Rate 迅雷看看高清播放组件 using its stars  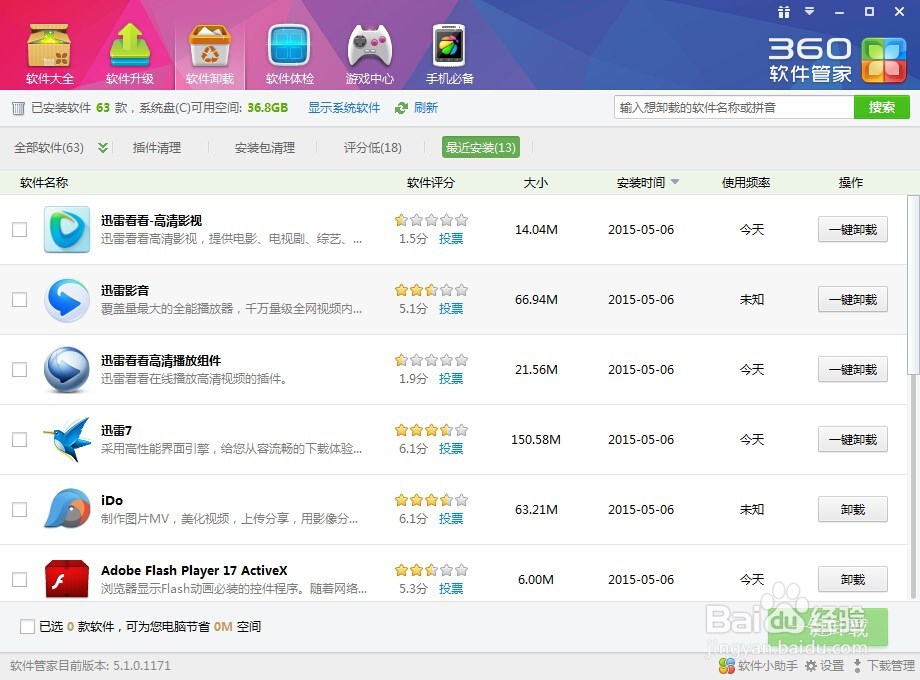pyautogui.click(x=431, y=360)
